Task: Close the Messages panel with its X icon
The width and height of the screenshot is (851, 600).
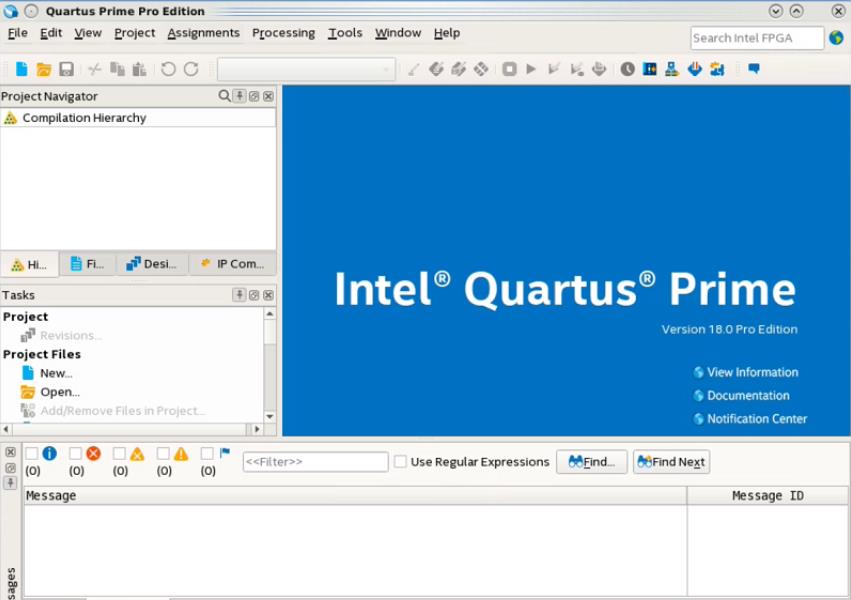Action: 10,452
